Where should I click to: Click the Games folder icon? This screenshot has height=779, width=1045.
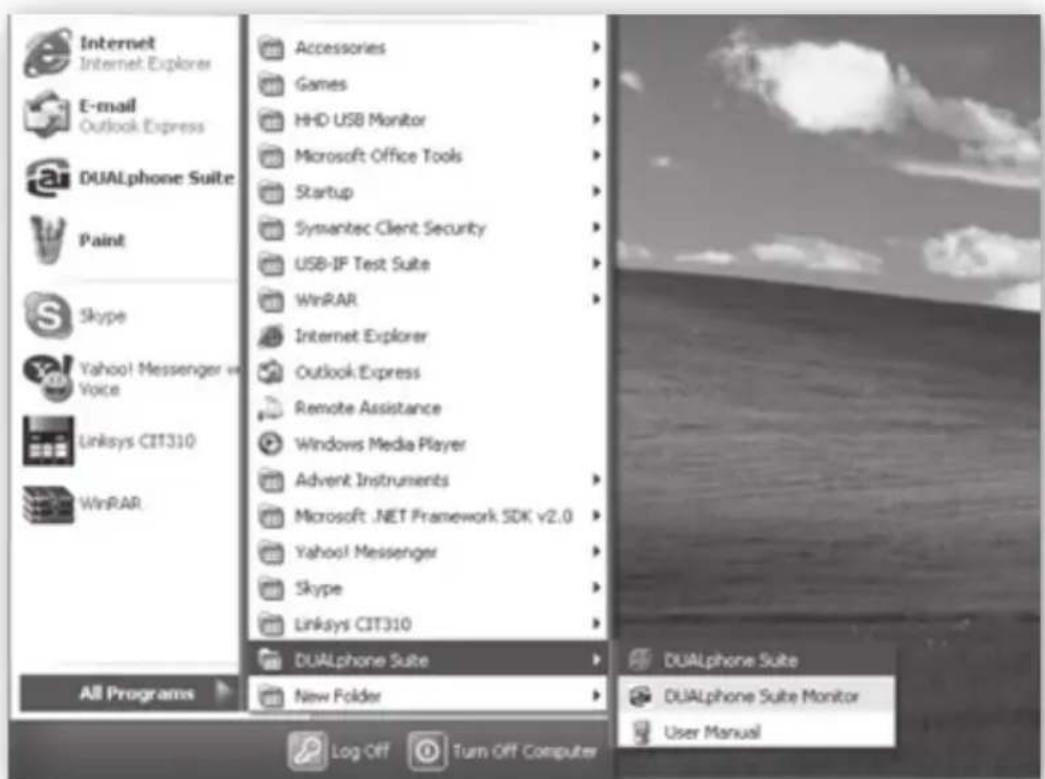click(x=271, y=84)
